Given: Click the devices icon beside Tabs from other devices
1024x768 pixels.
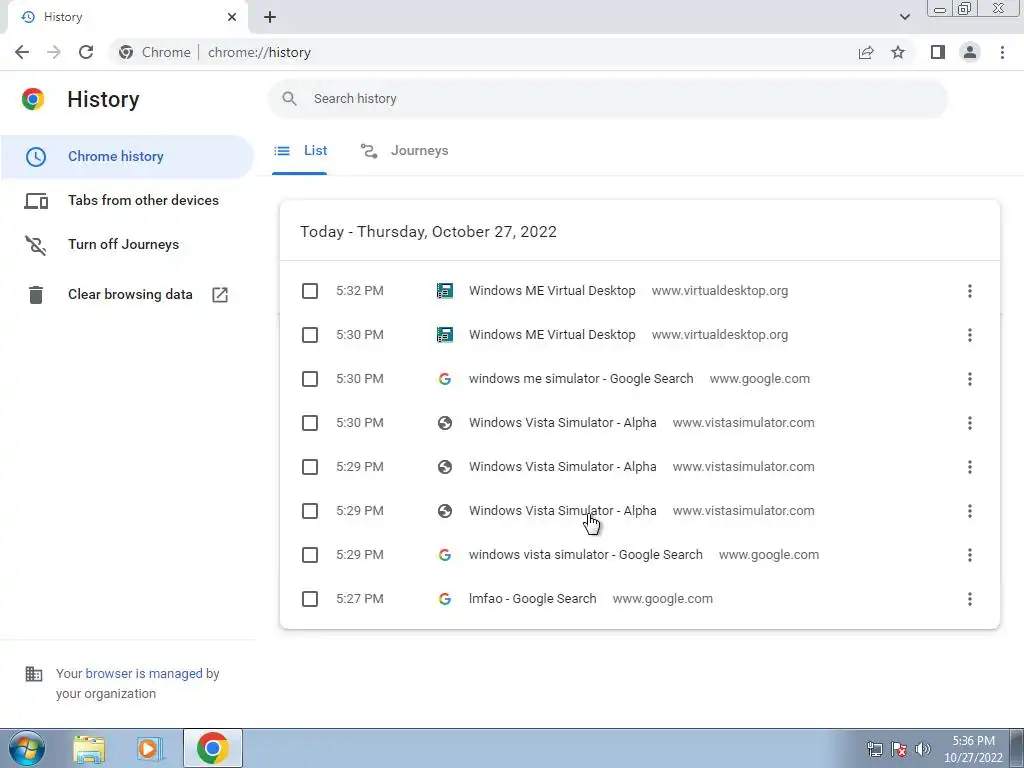Looking at the screenshot, I should tap(36, 200).
